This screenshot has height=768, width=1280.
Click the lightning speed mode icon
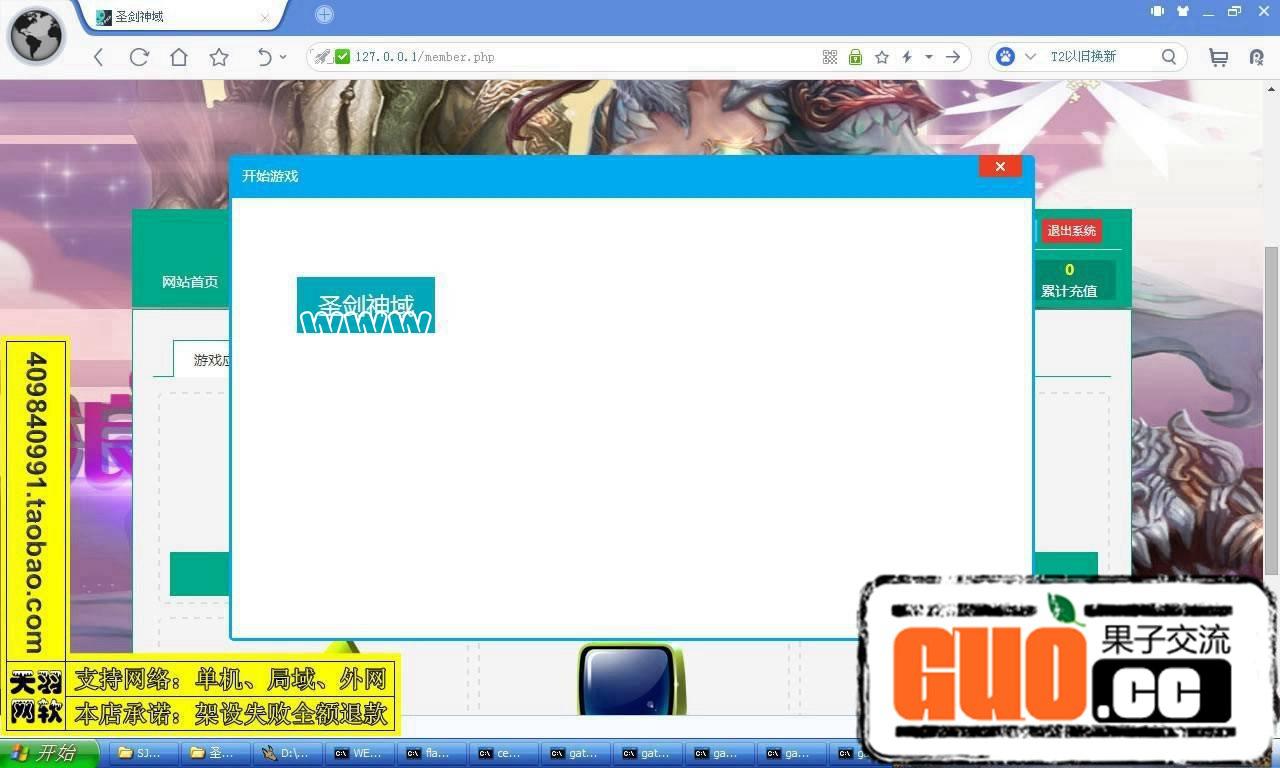point(907,57)
